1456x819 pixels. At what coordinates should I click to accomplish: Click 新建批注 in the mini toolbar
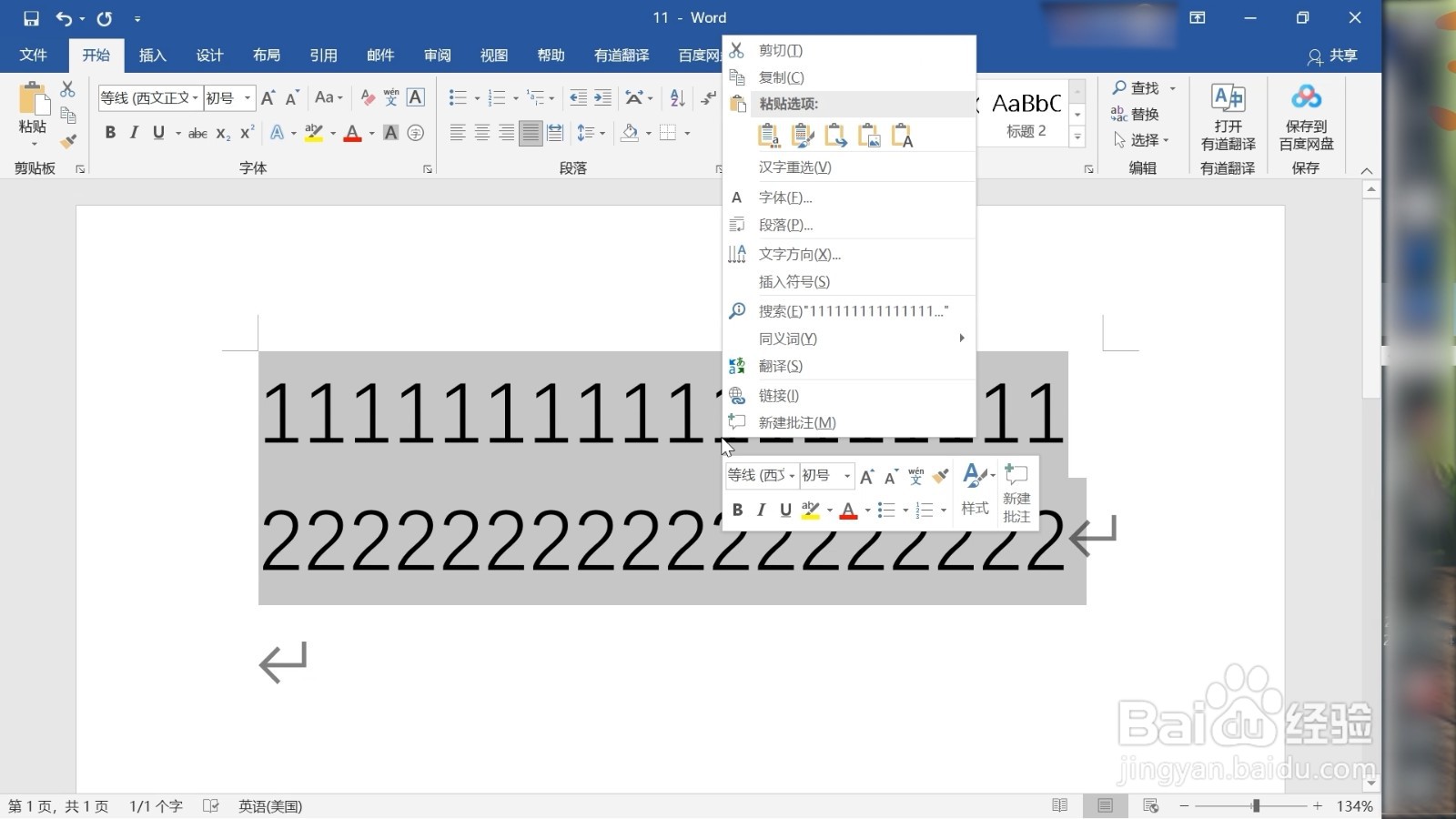(1016, 492)
